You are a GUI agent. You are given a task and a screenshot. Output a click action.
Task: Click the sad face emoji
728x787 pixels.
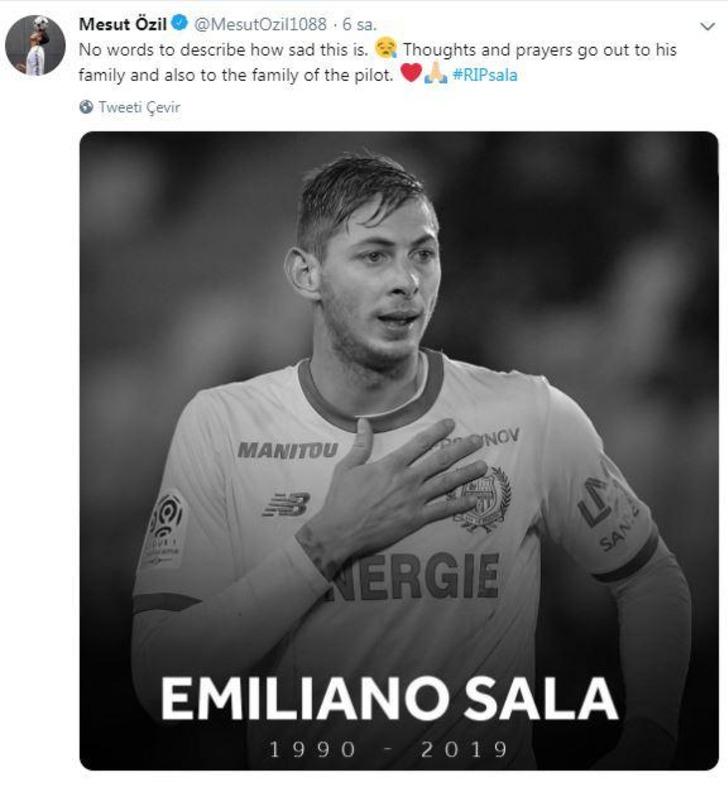tap(385, 50)
